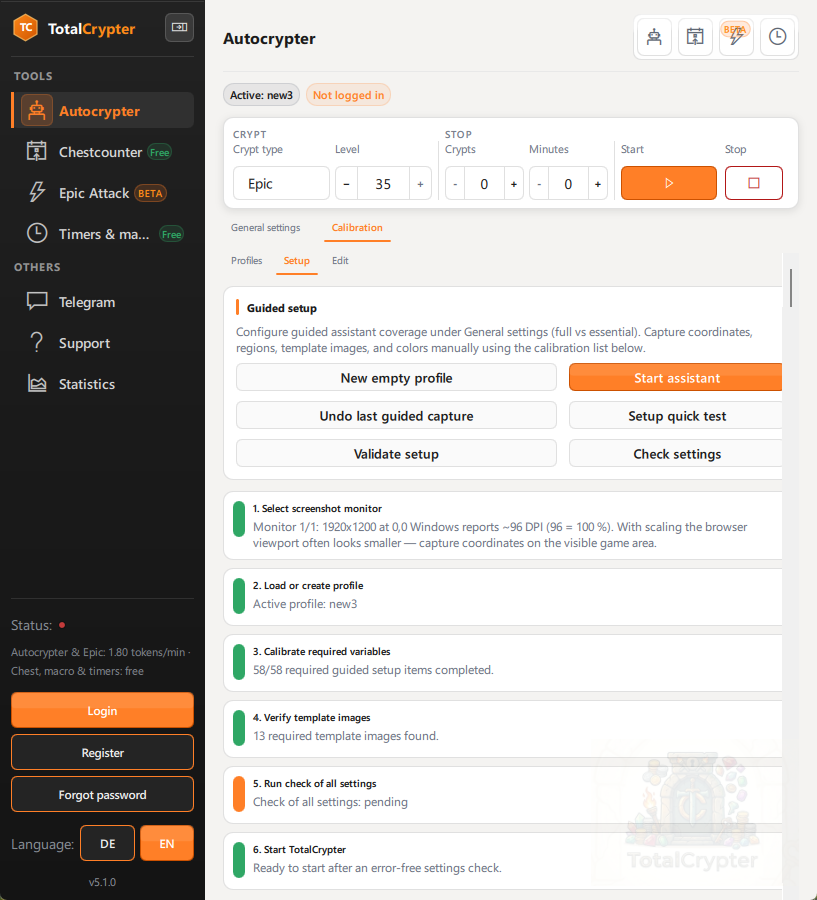
Task: Decrease Crypts stop count
Action: [x=455, y=184]
